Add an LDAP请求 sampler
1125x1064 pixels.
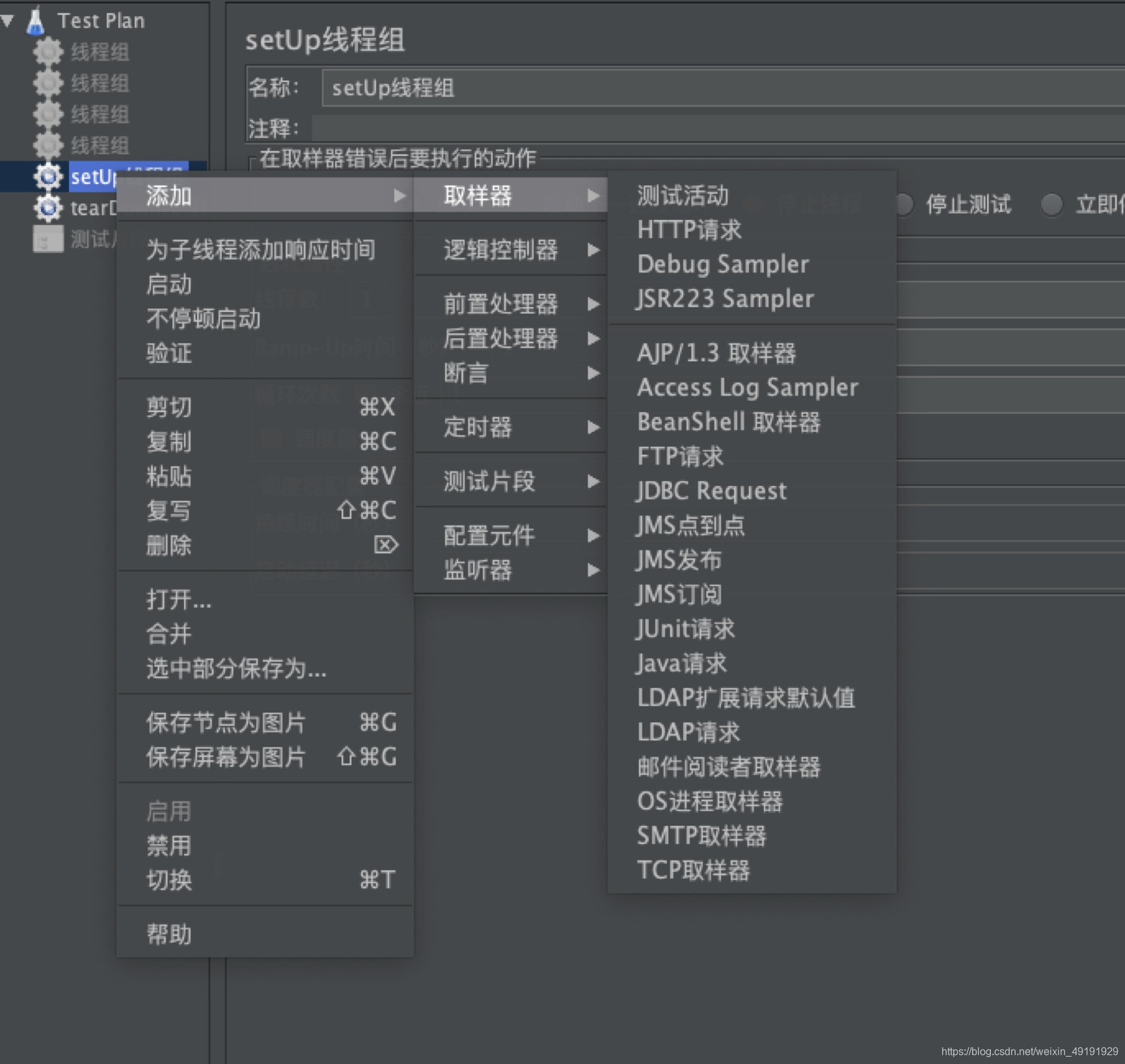pos(752,732)
